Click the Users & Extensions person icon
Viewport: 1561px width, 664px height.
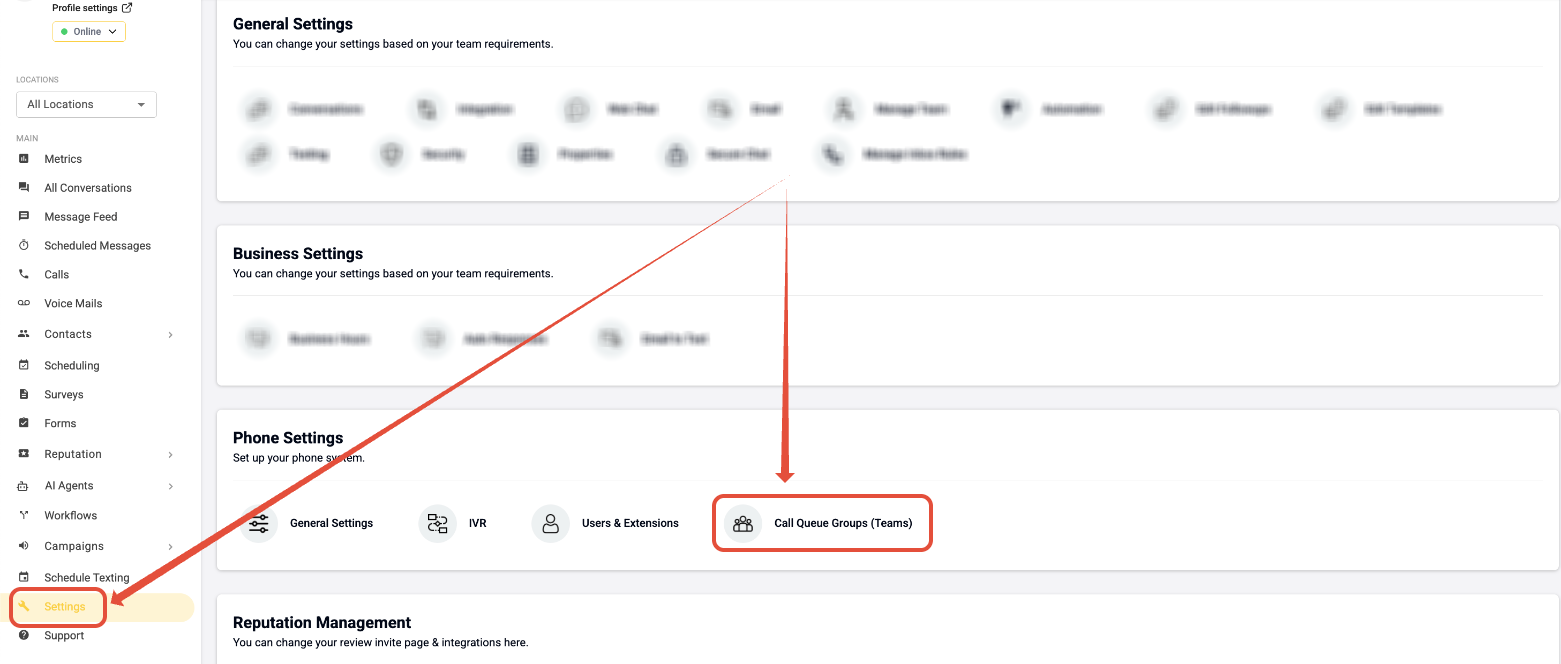[x=550, y=523]
